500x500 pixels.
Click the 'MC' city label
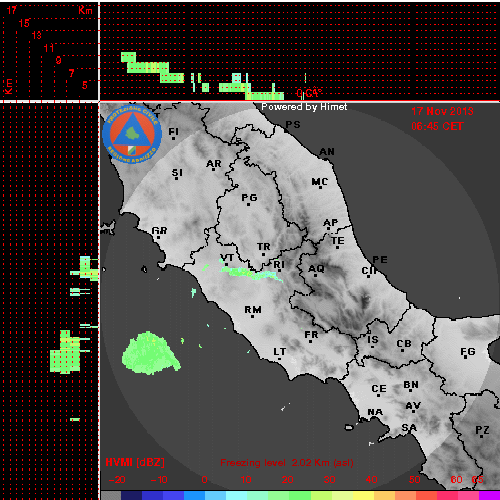(x=320, y=182)
